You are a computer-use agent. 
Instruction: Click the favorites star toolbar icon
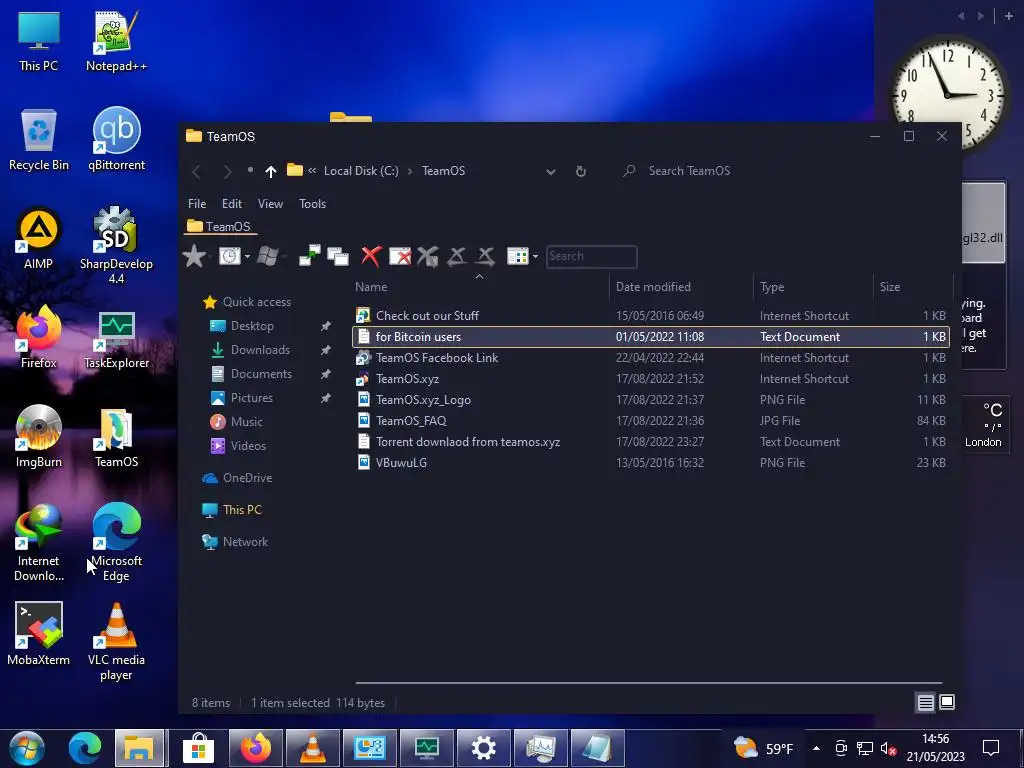194,256
